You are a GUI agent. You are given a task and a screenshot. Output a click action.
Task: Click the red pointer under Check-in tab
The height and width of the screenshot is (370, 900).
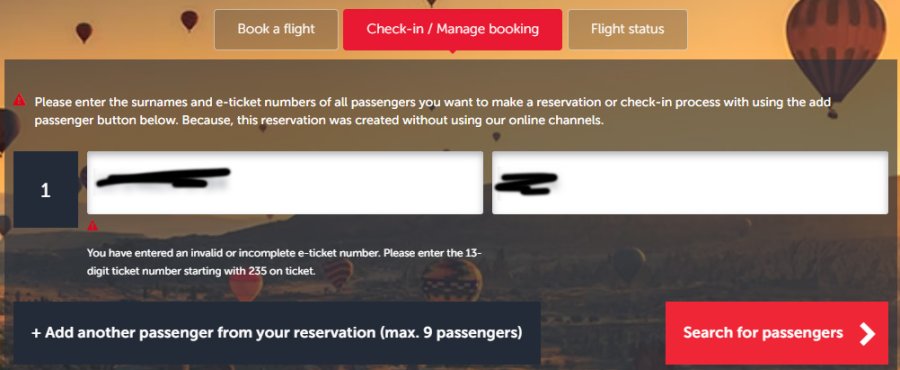[x=452, y=52]
